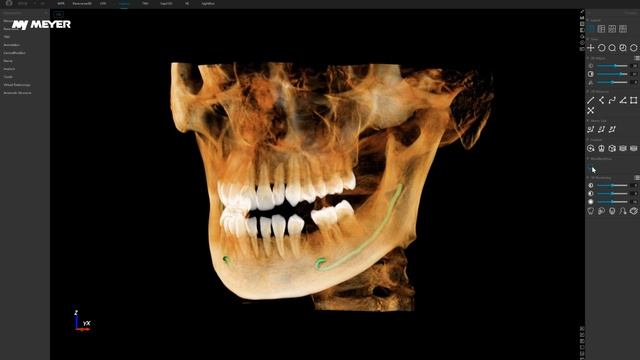The height and width of the screenshot is (360, 640).
Task: Collapse the section above the upper slider group
Action: [588, 58]
